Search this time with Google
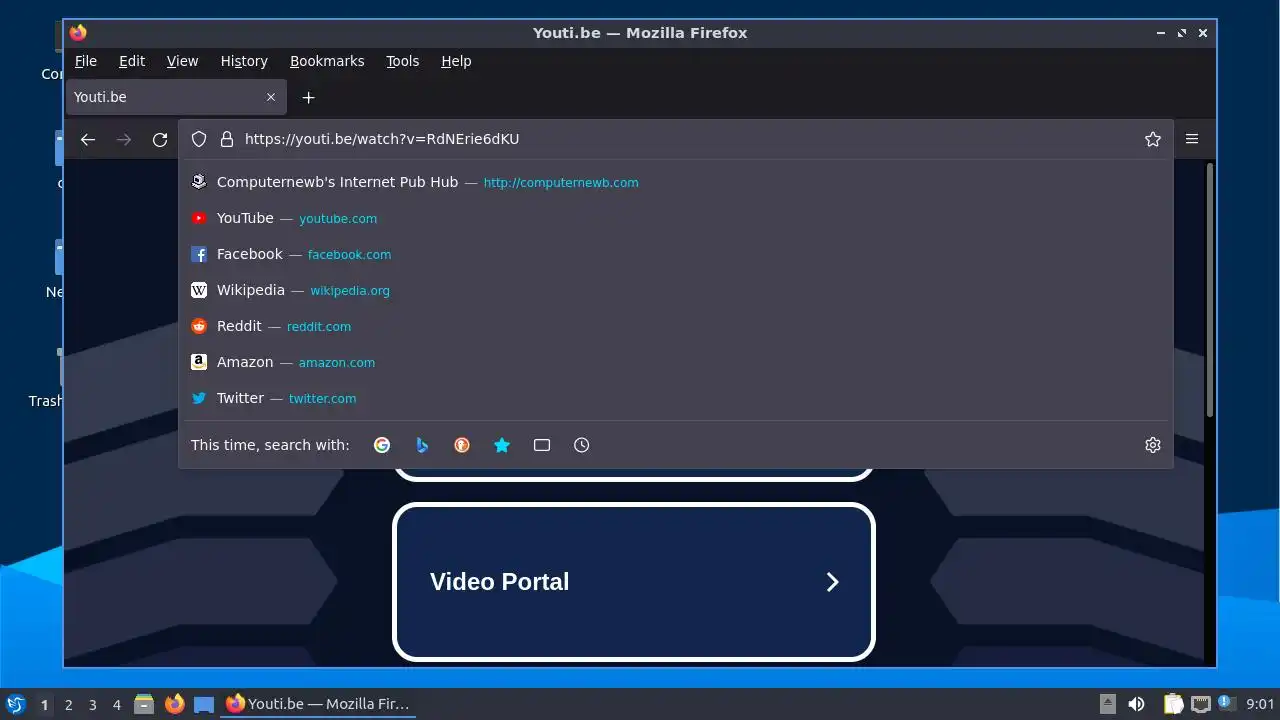Viewport: 1280px width, 720px height. [382, 445]
